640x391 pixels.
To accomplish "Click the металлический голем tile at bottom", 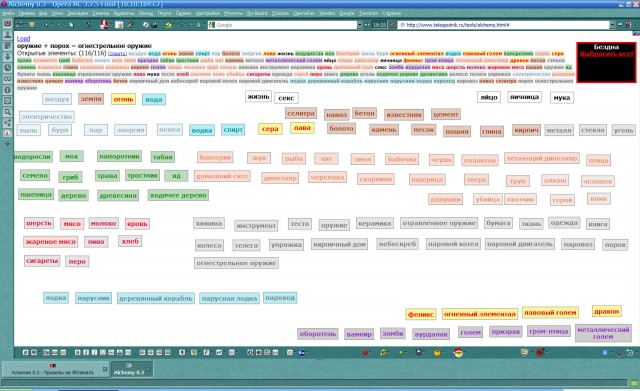I will [603, 333].
